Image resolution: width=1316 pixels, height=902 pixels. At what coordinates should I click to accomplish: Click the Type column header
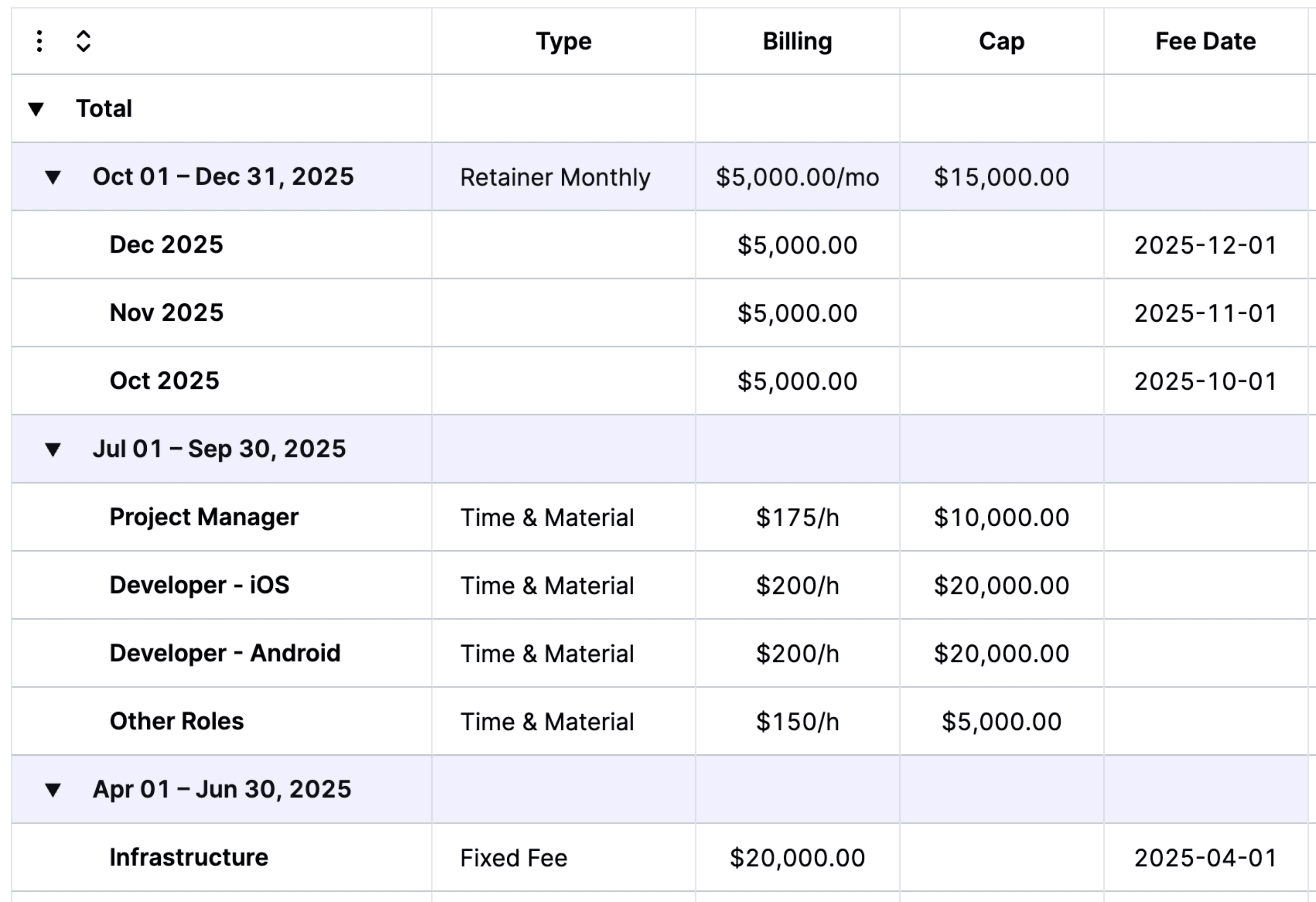pyautogui.click(x=563, y=40)
